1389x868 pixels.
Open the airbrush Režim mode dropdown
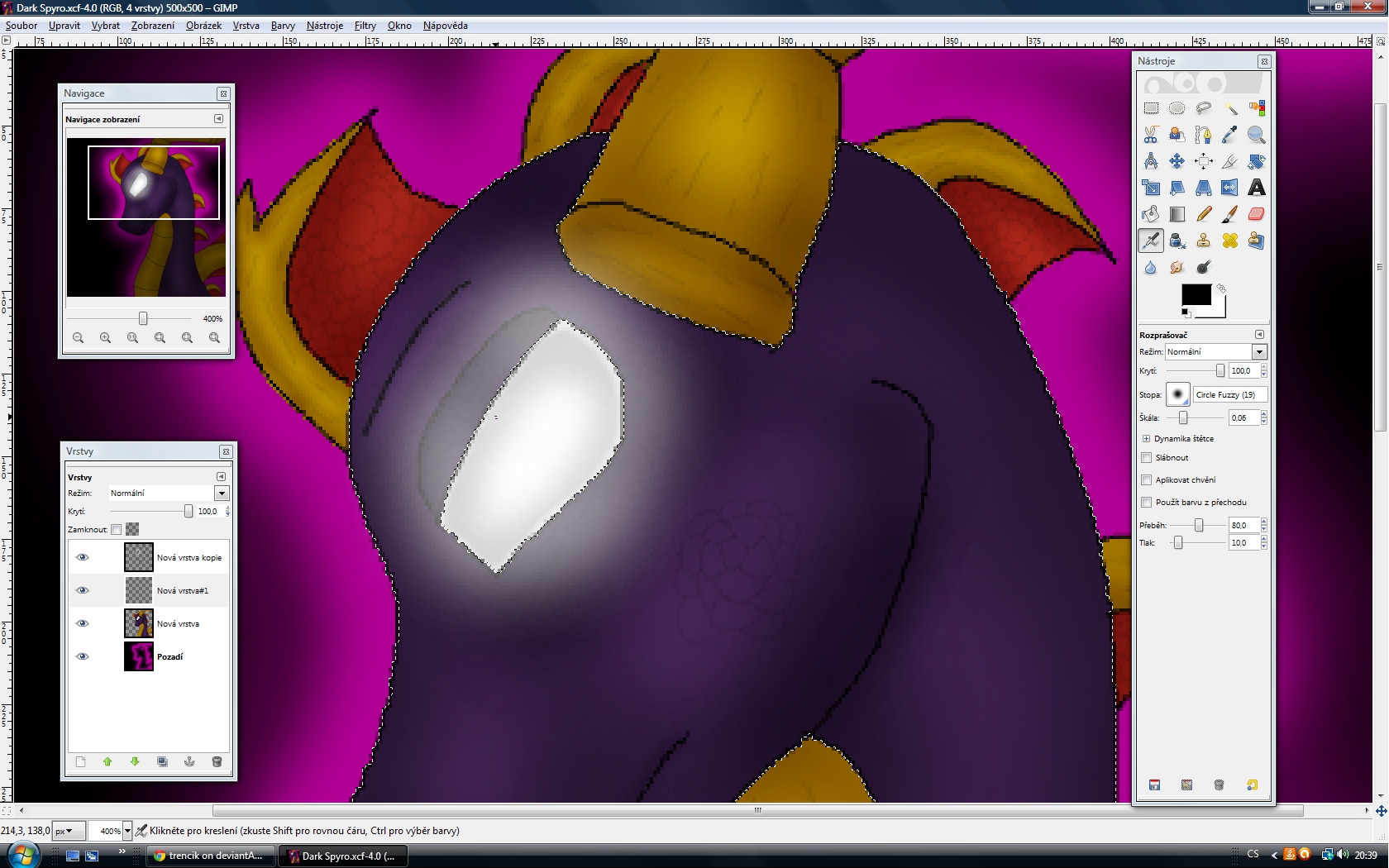[1259, 352]
